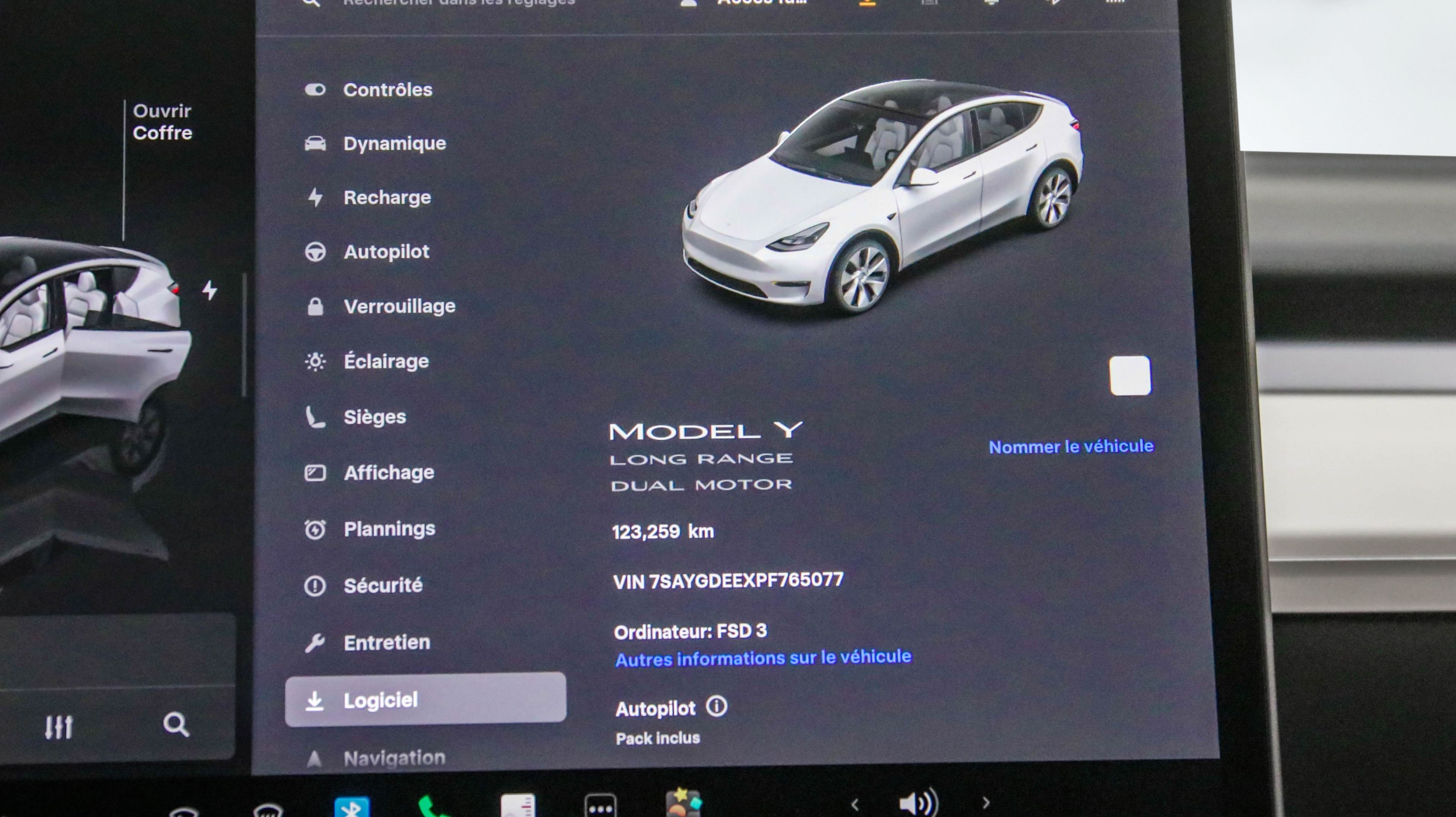
Task: Open the three-dots app launcher
Action: tap(600, 807)
